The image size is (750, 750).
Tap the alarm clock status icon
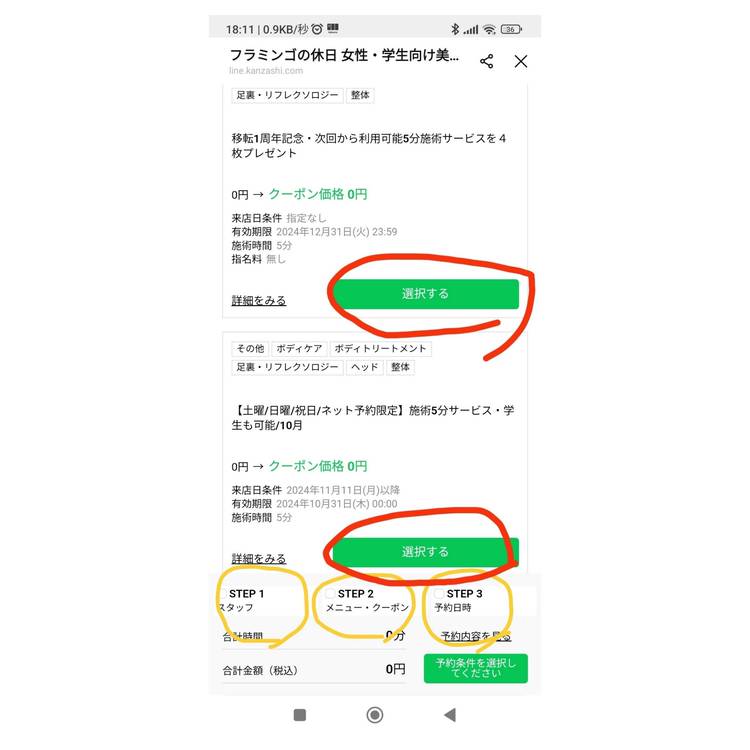point(317,29)
